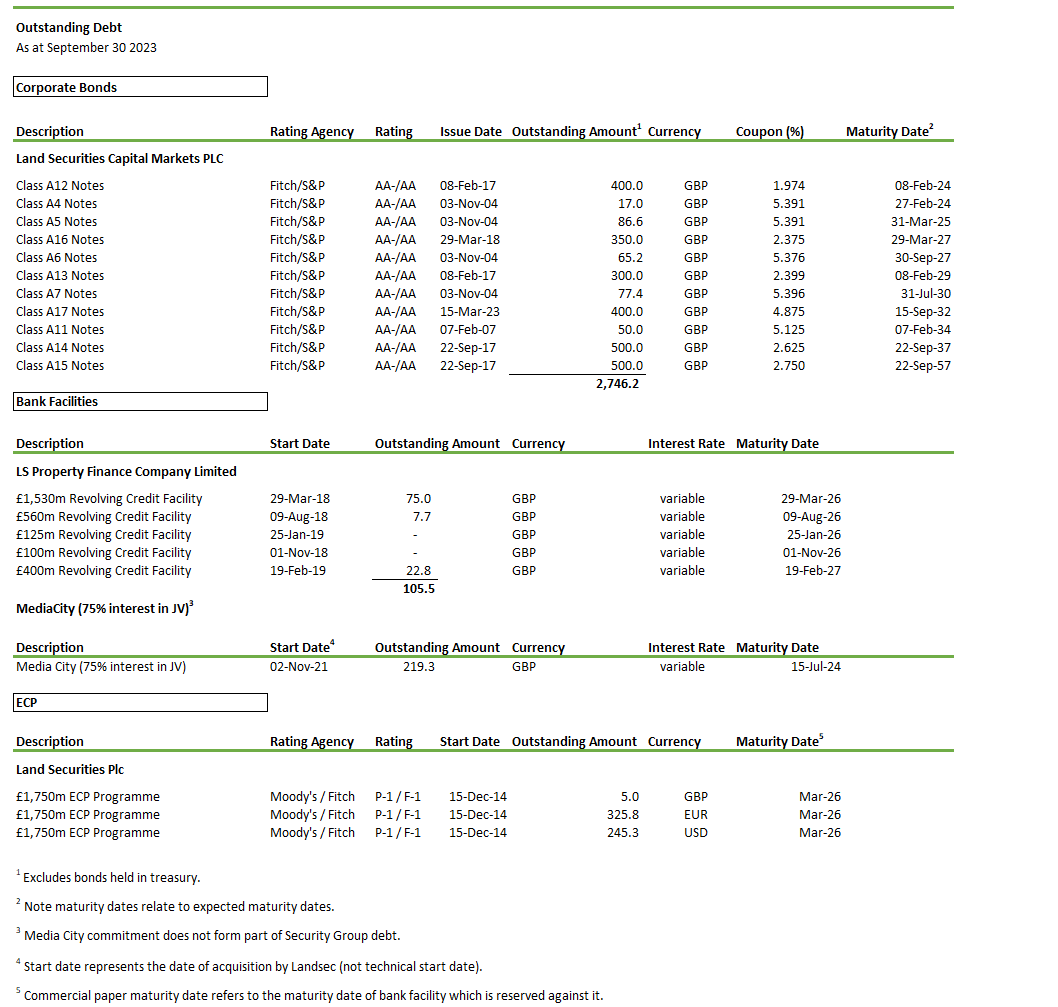Click 'MediaCity (75% interest in JV)' heading
This screenshot has height=1007, width=1058.
[104, 608]
